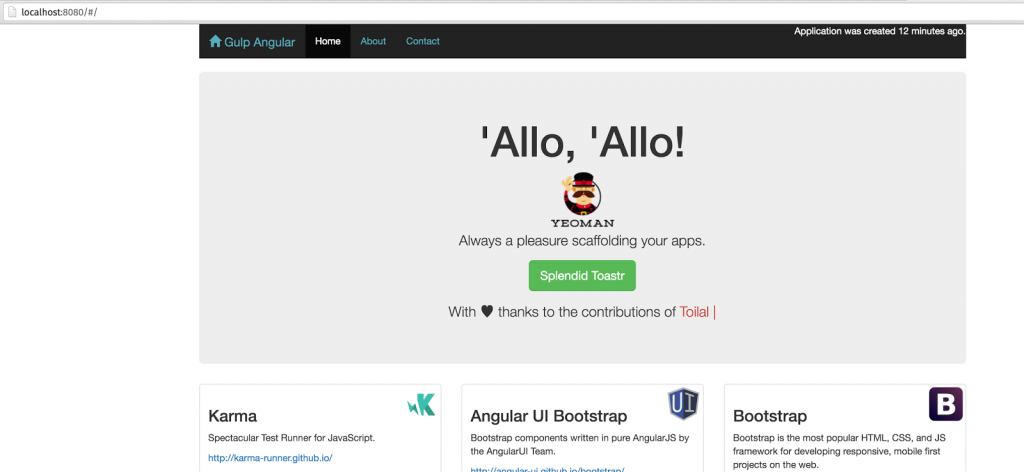Click the application created timestamp text
Screen dimensions: 1024x472
879,31
